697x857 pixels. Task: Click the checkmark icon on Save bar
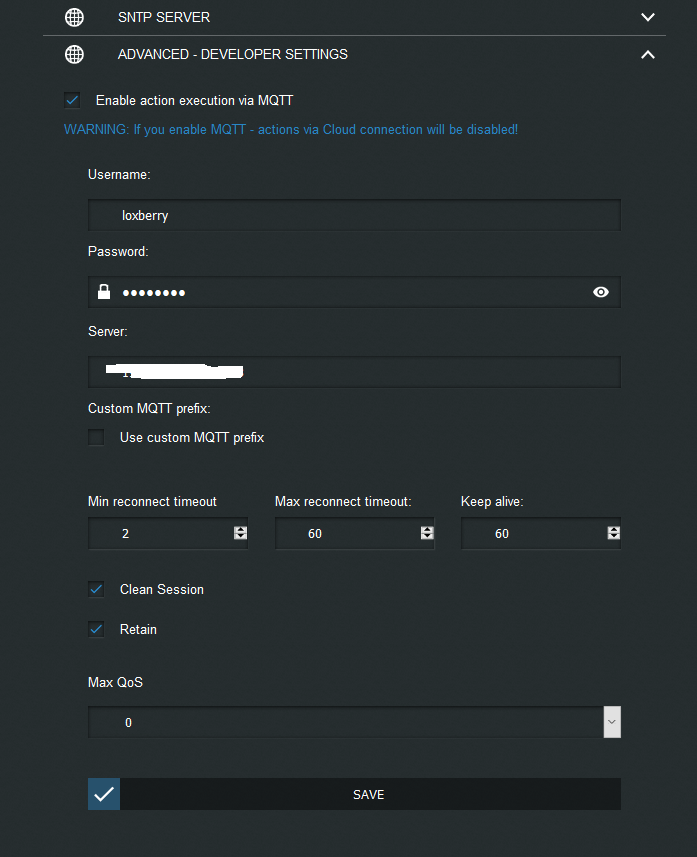104,794
